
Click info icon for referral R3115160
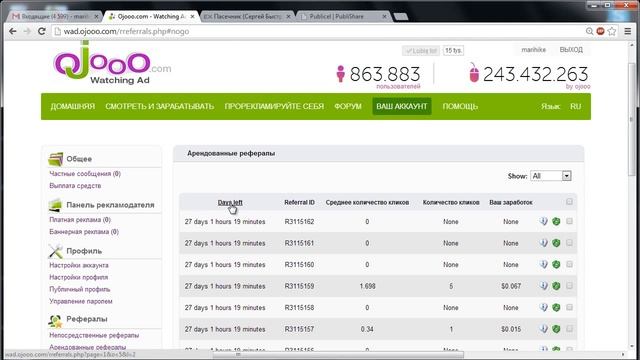543,264
